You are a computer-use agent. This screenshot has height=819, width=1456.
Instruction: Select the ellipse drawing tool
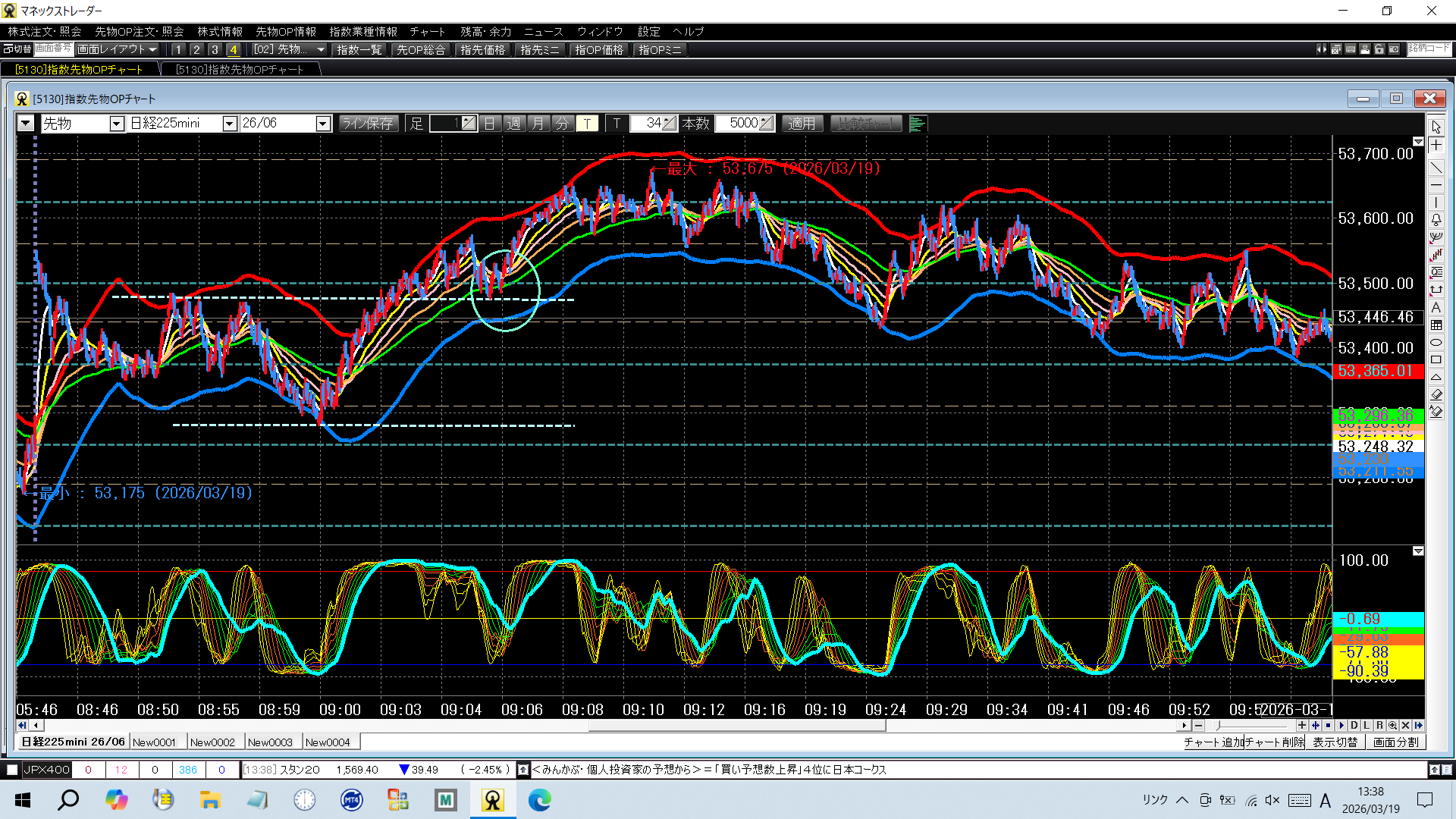click(1436, 343)
